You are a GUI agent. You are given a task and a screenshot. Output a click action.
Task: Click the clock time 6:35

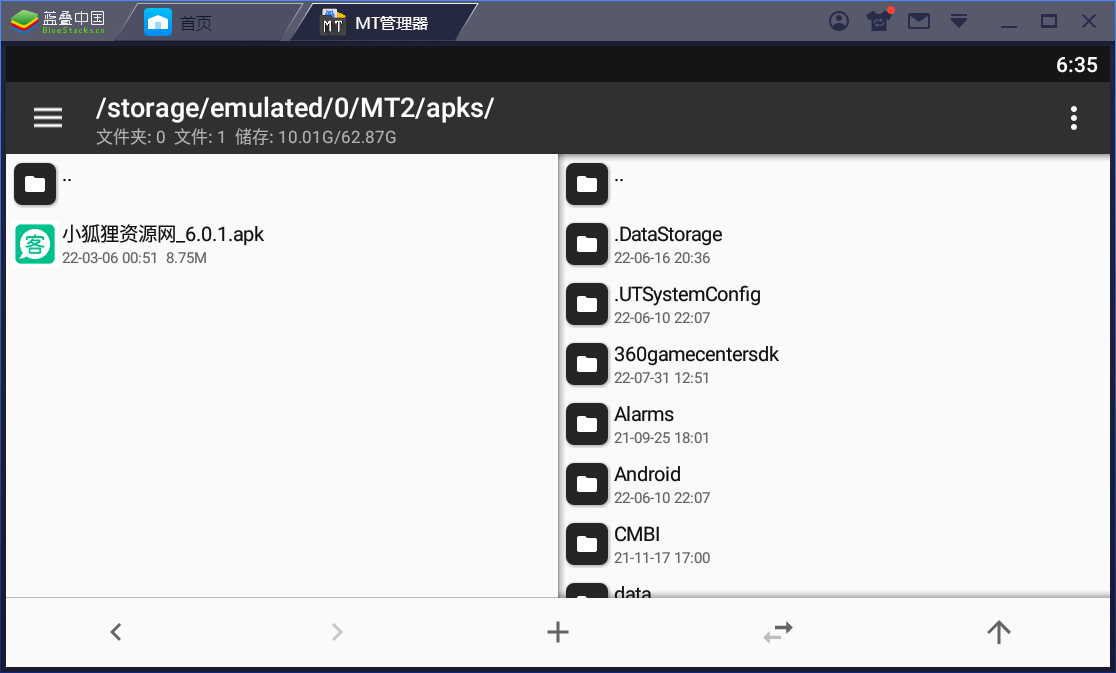coord(1077,65)
